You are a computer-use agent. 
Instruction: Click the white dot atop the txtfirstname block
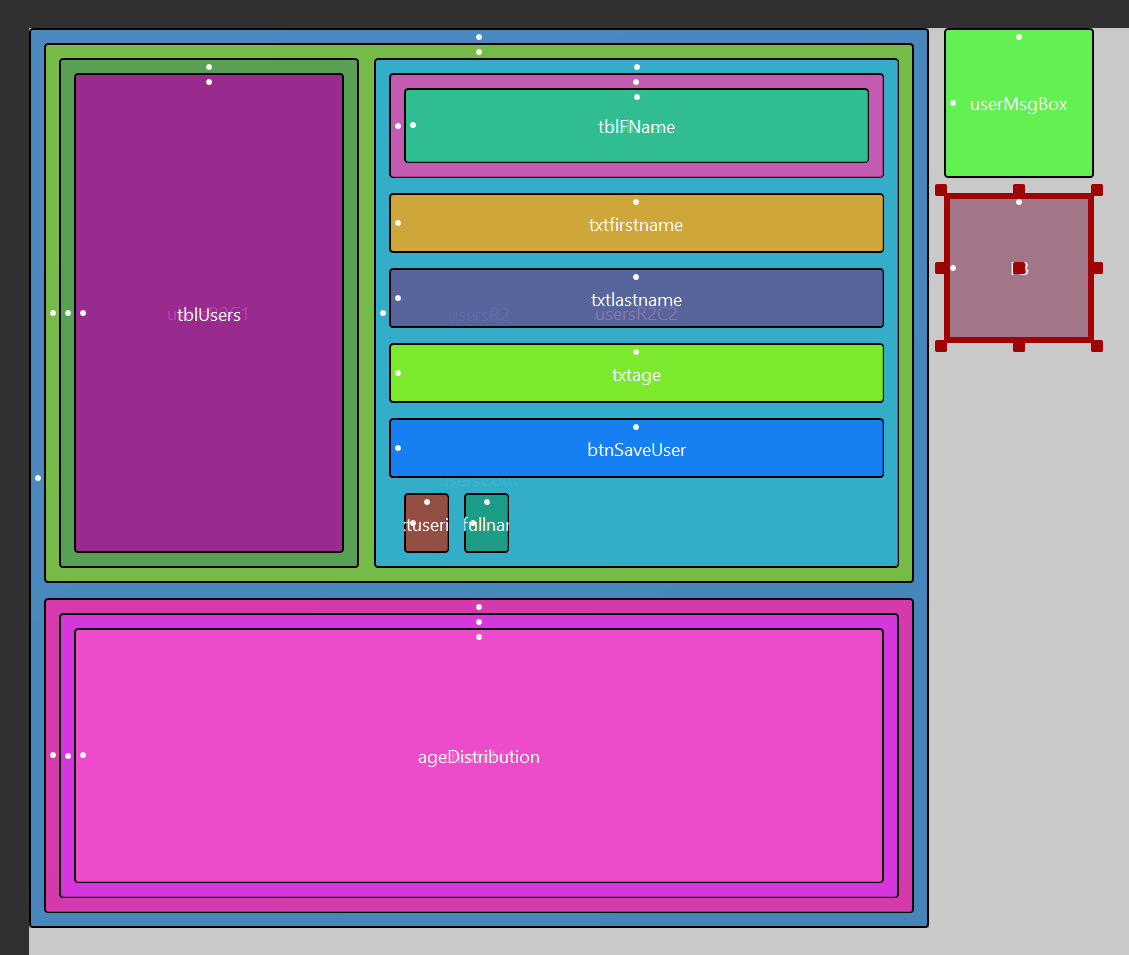636,202
